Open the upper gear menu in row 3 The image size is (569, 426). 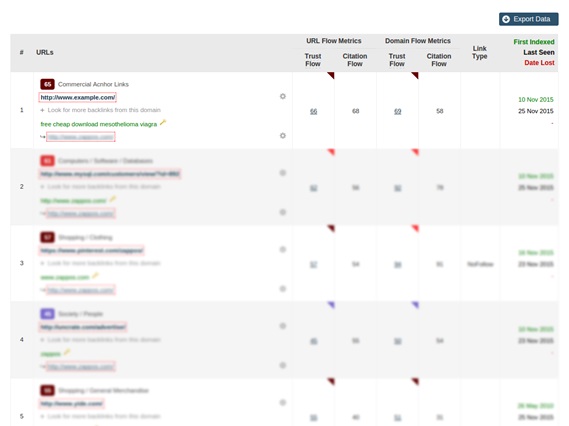point(283,249)
